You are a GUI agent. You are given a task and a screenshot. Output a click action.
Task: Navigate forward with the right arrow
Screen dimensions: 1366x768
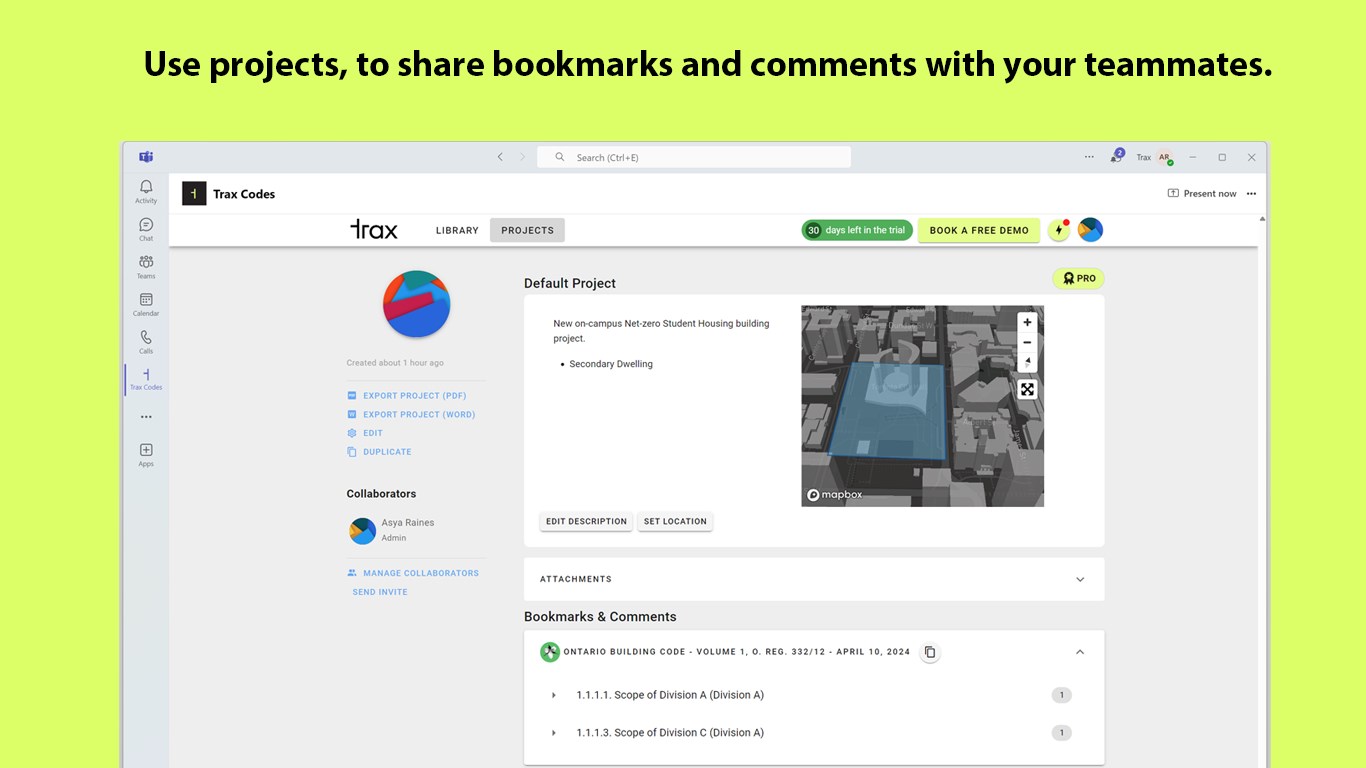click(x=522, y=157)
